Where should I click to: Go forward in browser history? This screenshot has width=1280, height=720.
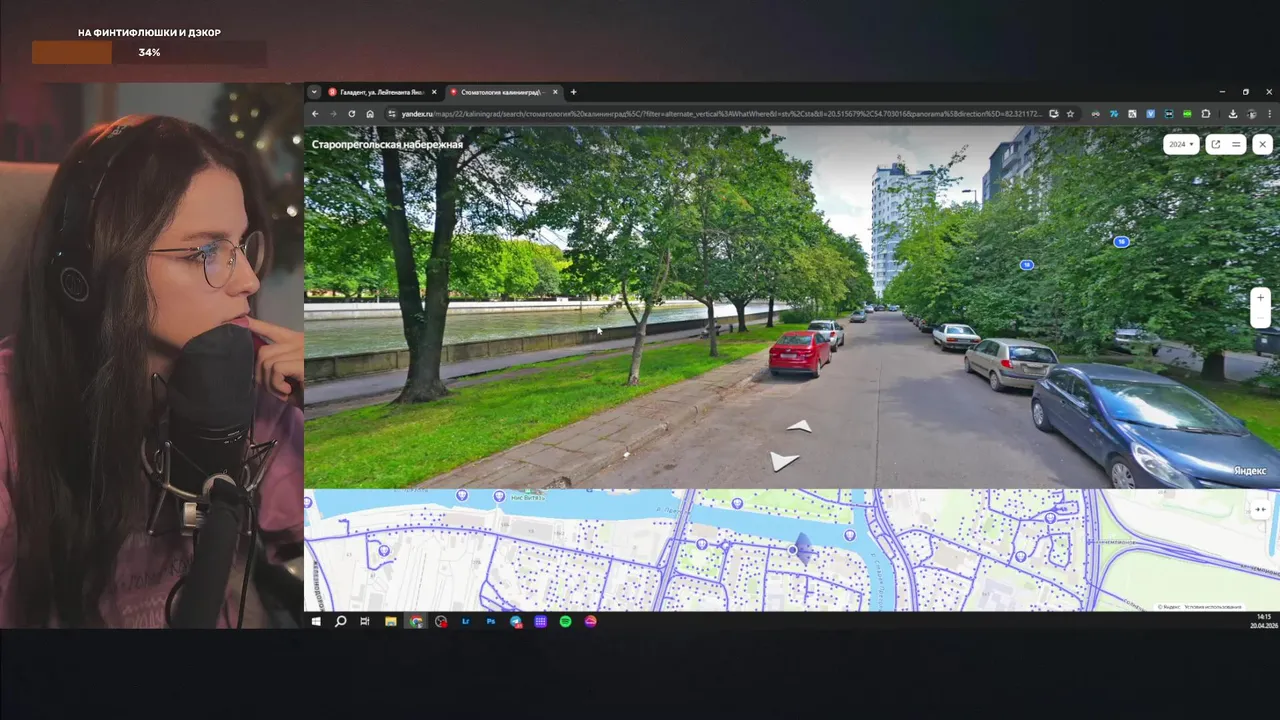333,114
